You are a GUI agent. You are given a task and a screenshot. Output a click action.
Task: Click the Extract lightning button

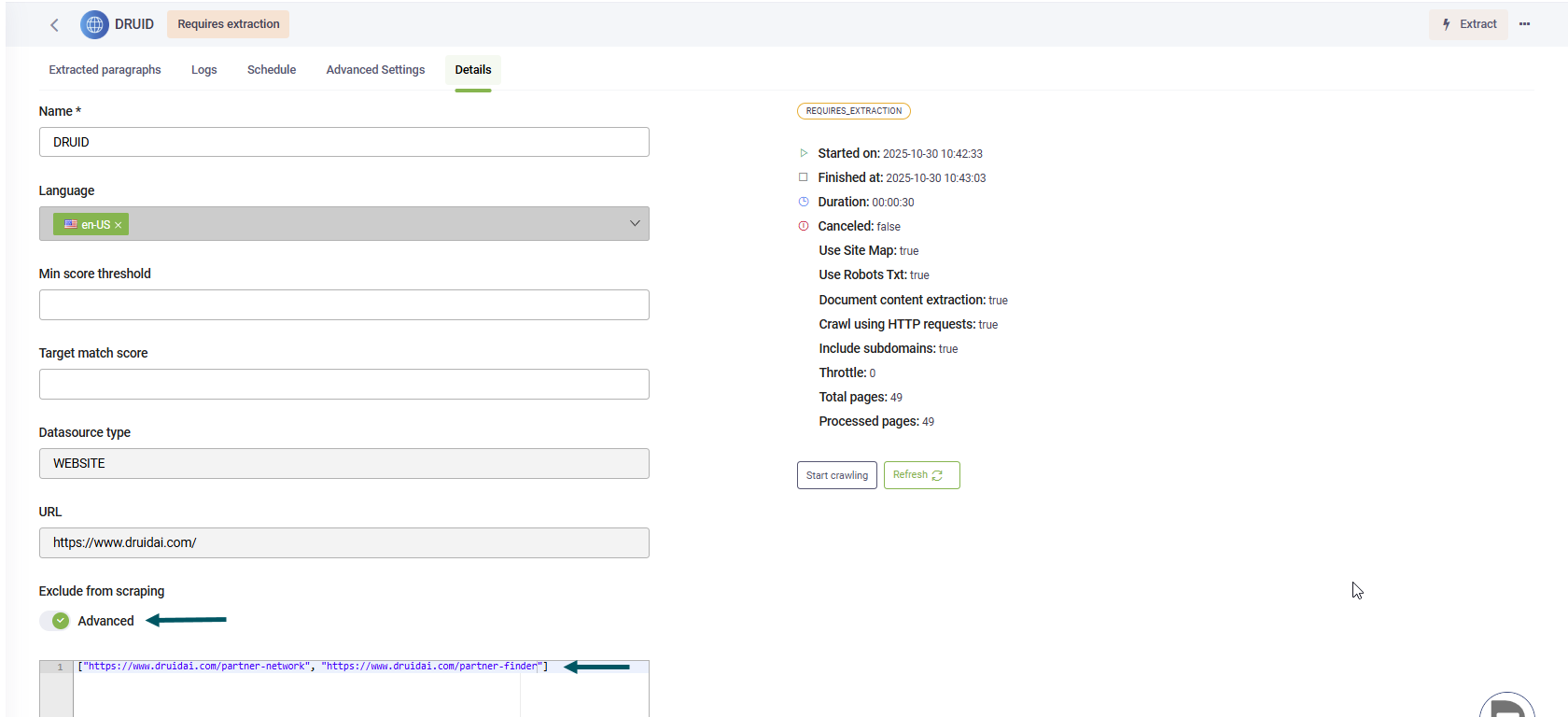1468,24
